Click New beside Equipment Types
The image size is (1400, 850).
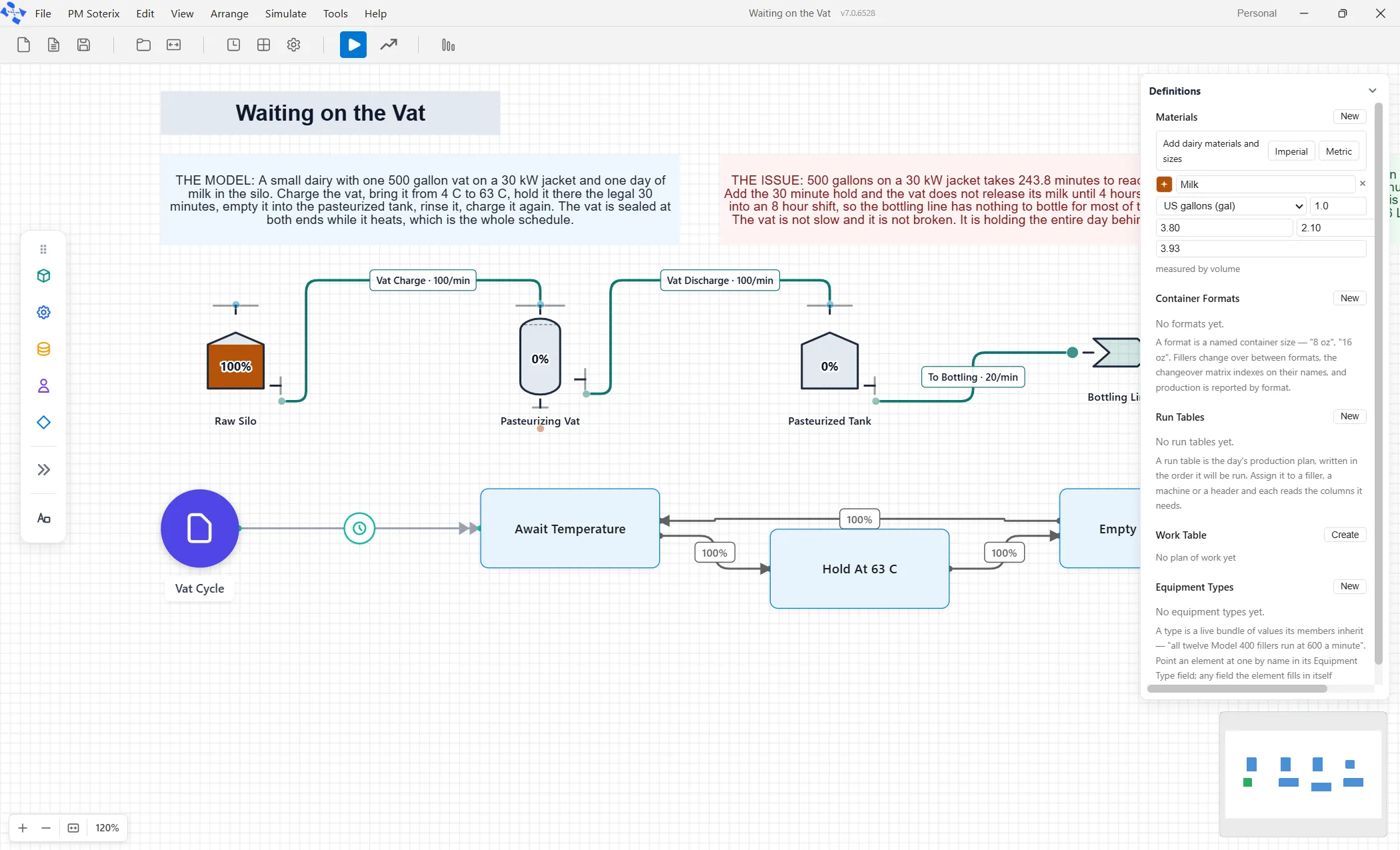(x=1349, y=586)
